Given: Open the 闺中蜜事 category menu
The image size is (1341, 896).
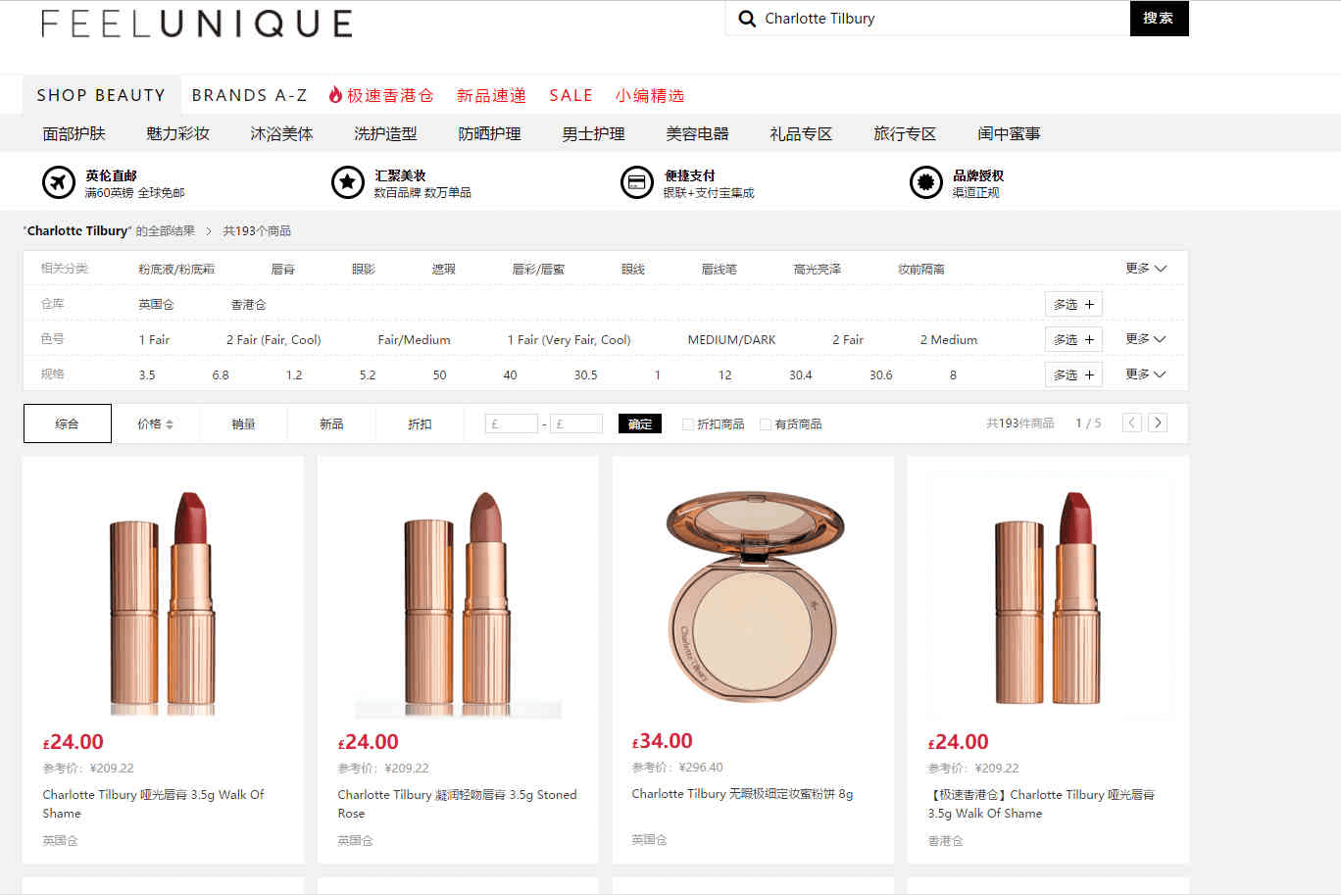Looking at the screenshot, I should (x=1009, y=133).
